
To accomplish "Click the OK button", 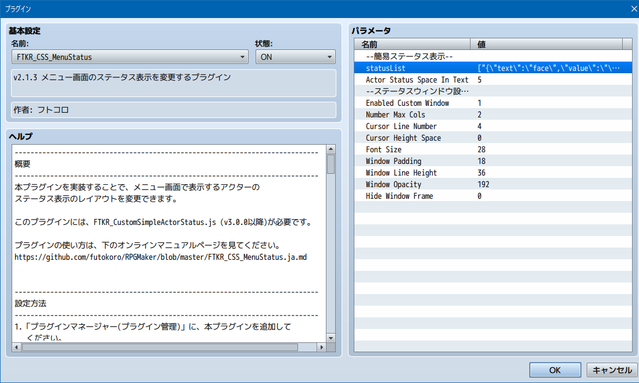I will point(555,370).
